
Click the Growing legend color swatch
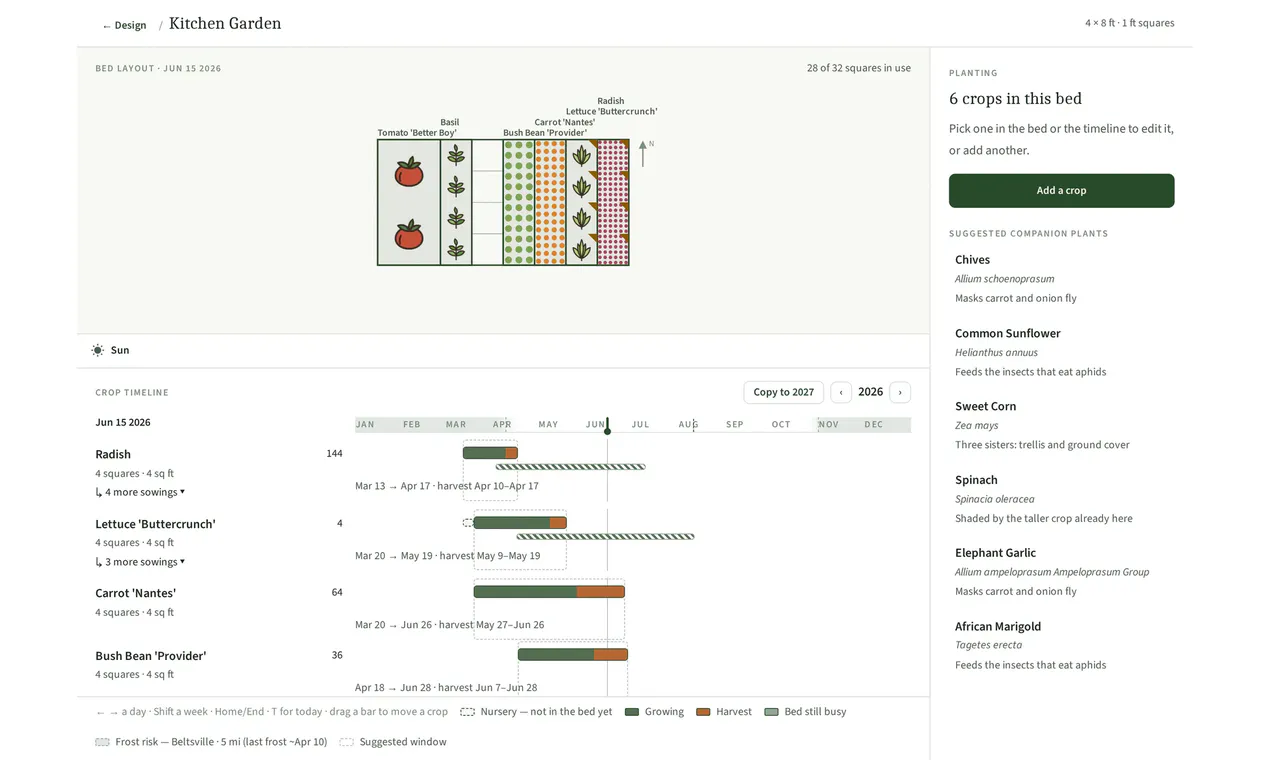pyautogui.click(x=632, y=712)
